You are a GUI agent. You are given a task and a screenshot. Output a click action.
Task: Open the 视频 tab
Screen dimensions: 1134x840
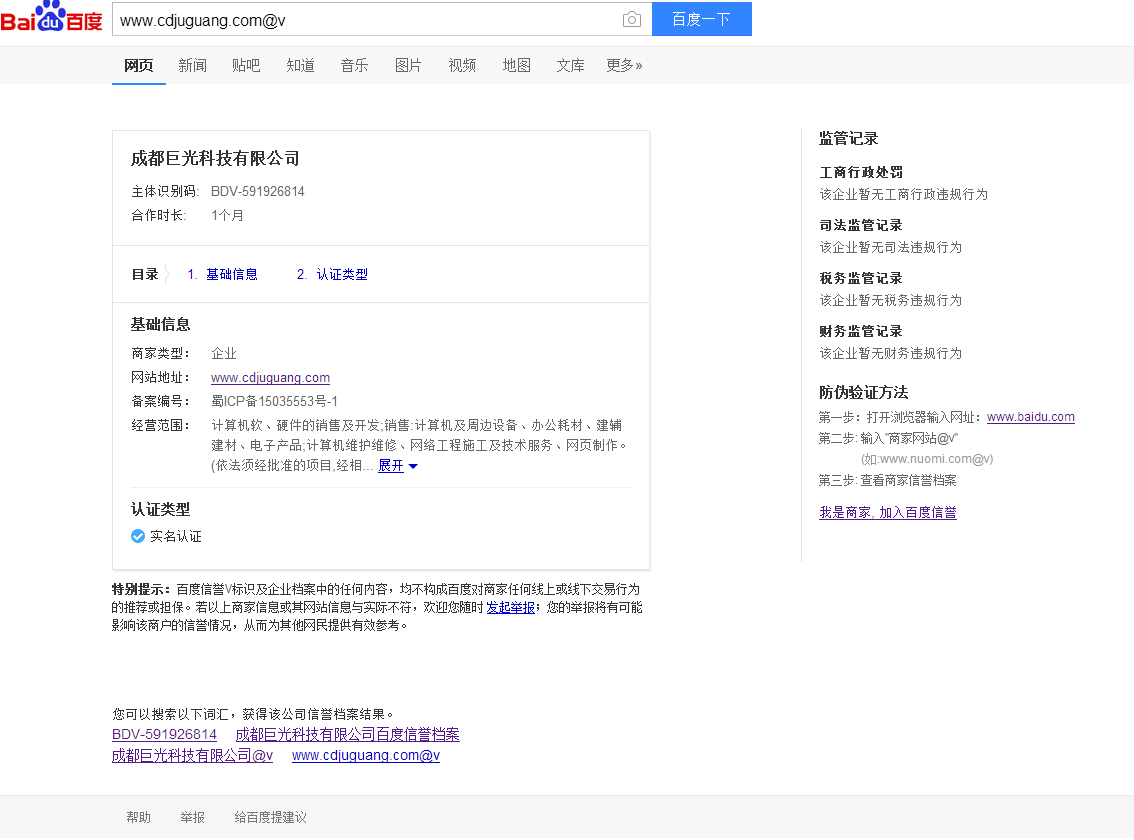point(462,66)
